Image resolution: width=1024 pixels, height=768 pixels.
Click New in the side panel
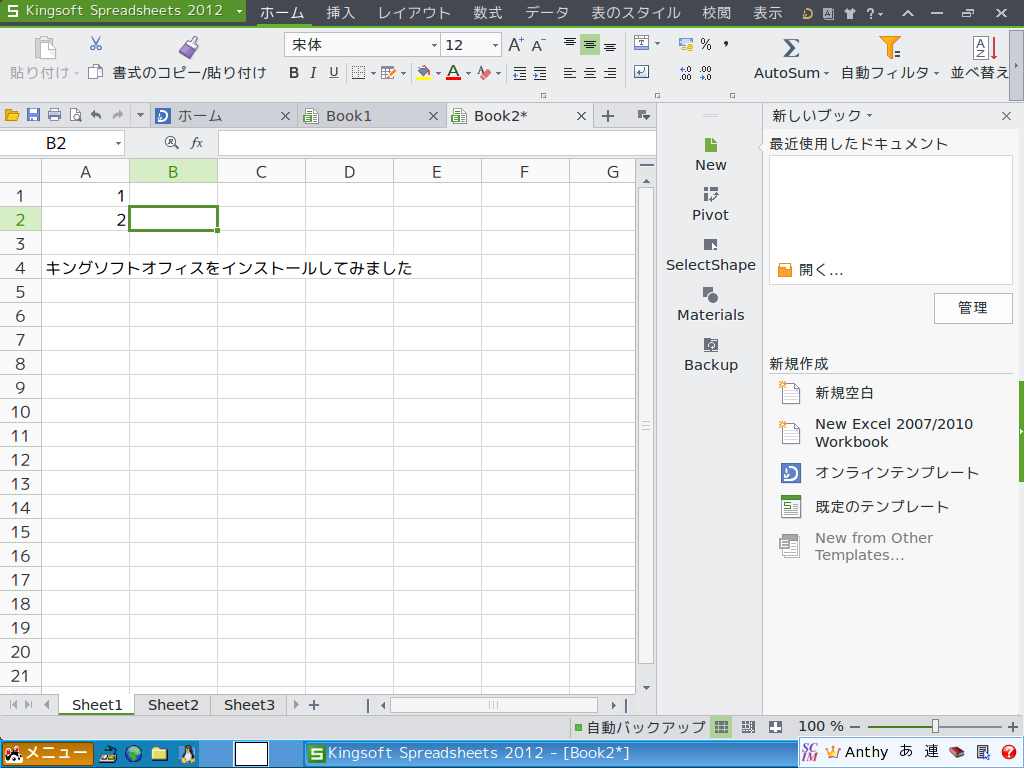click(711, 155)
